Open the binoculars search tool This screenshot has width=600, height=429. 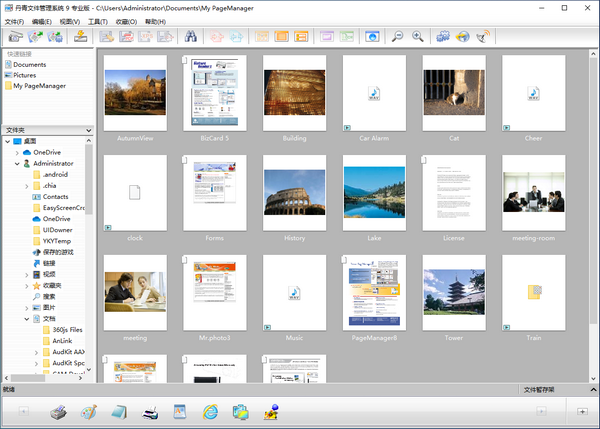click(191, 37)
